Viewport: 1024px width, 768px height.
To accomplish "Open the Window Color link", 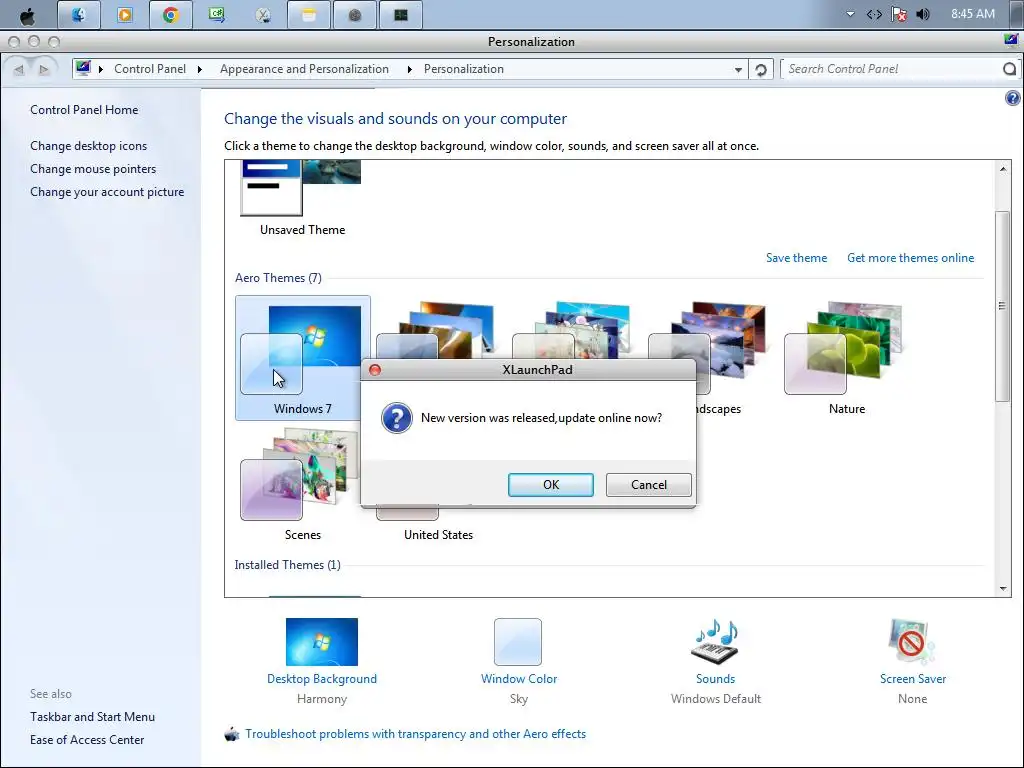I will point(519,679).
